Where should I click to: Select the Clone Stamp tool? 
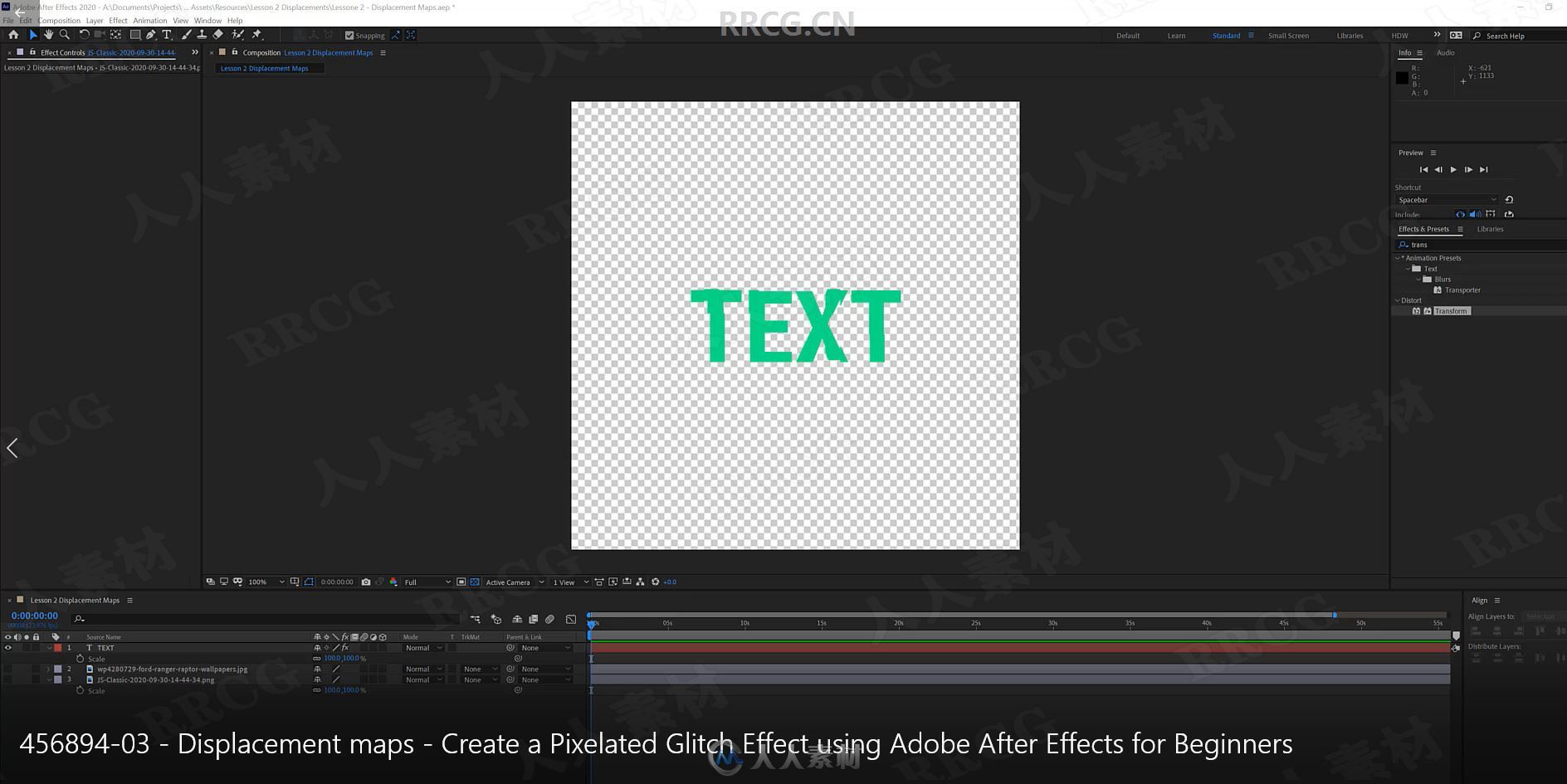tap(202, 35)
